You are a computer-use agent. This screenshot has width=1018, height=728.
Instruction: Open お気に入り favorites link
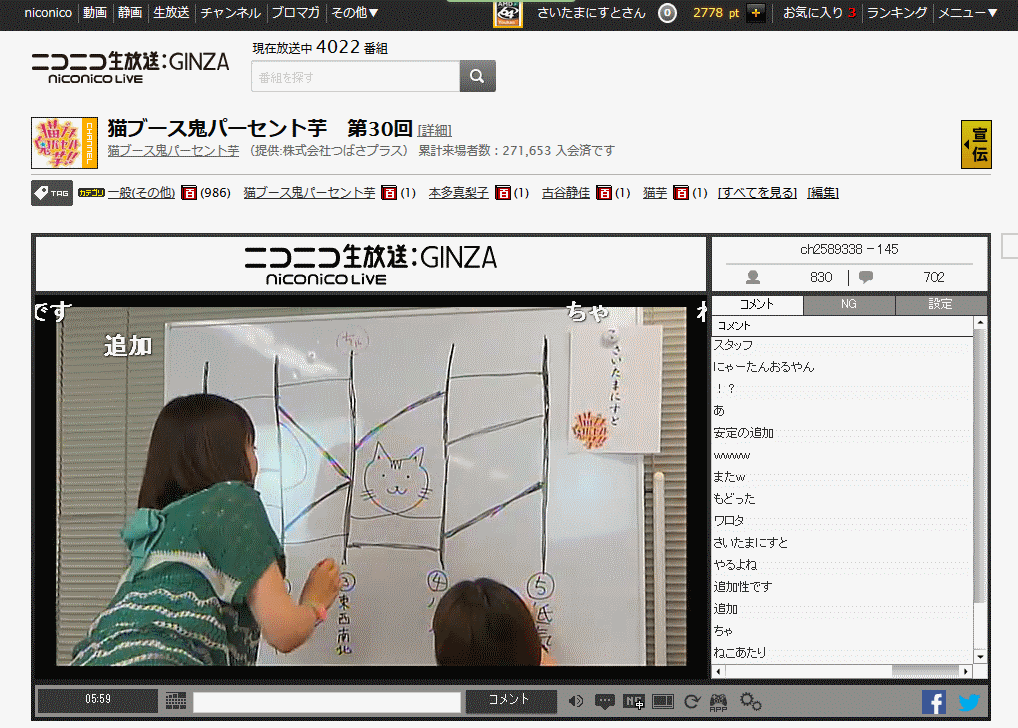tap(819, 13)
